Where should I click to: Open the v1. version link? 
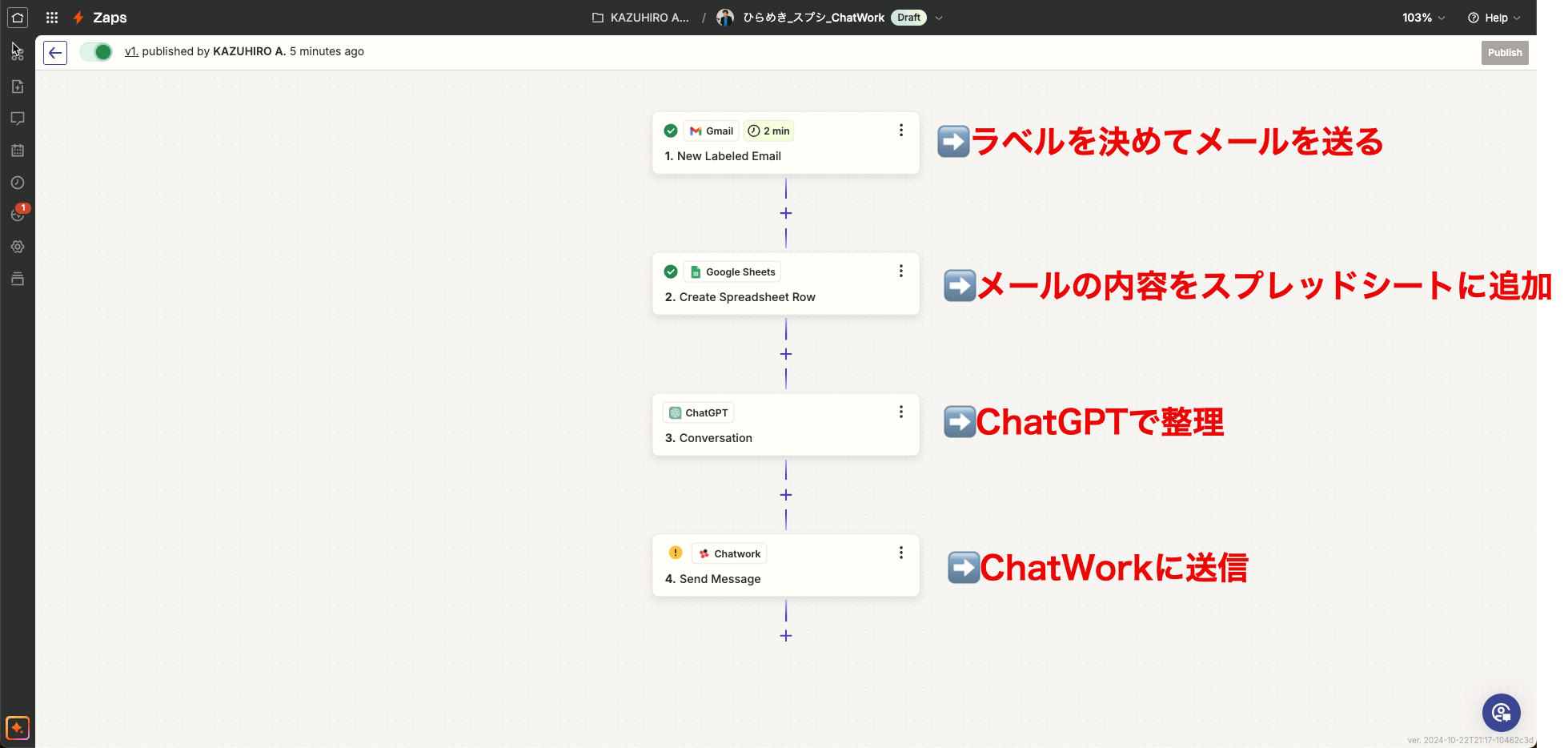131,51
